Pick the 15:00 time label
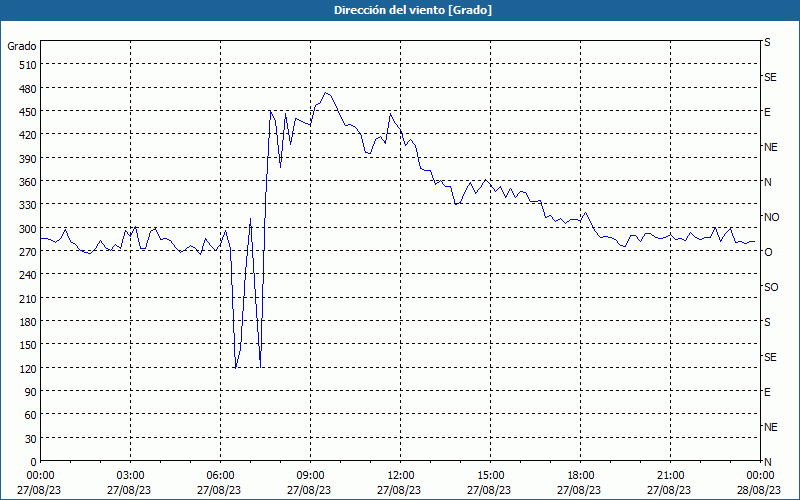This screenshot has height=500, width=800. point(490,476)
